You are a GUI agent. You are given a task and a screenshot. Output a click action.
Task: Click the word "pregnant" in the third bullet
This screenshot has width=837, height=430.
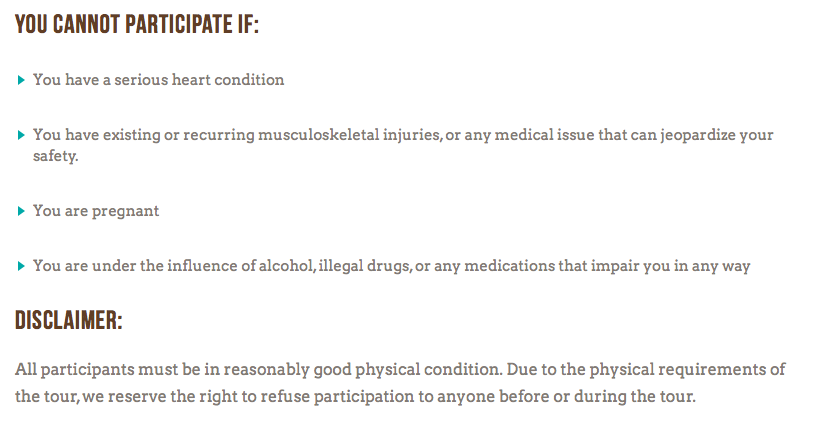[125, 211]
